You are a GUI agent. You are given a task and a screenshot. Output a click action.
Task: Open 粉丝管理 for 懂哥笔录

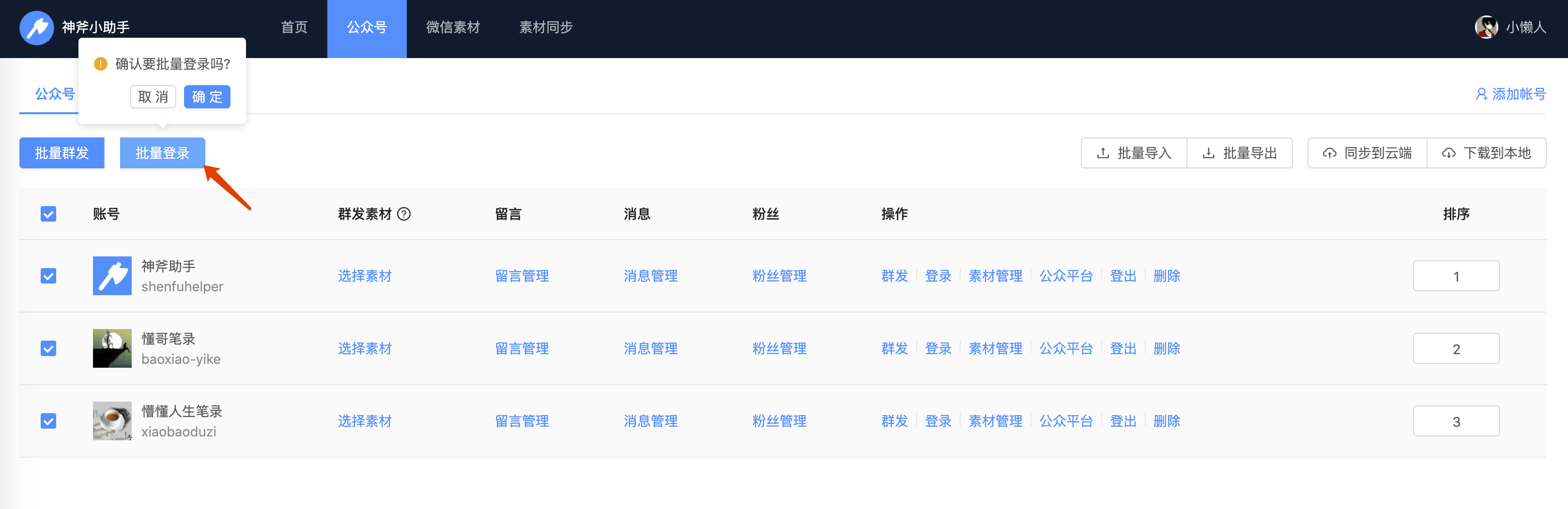click(779, 348)
